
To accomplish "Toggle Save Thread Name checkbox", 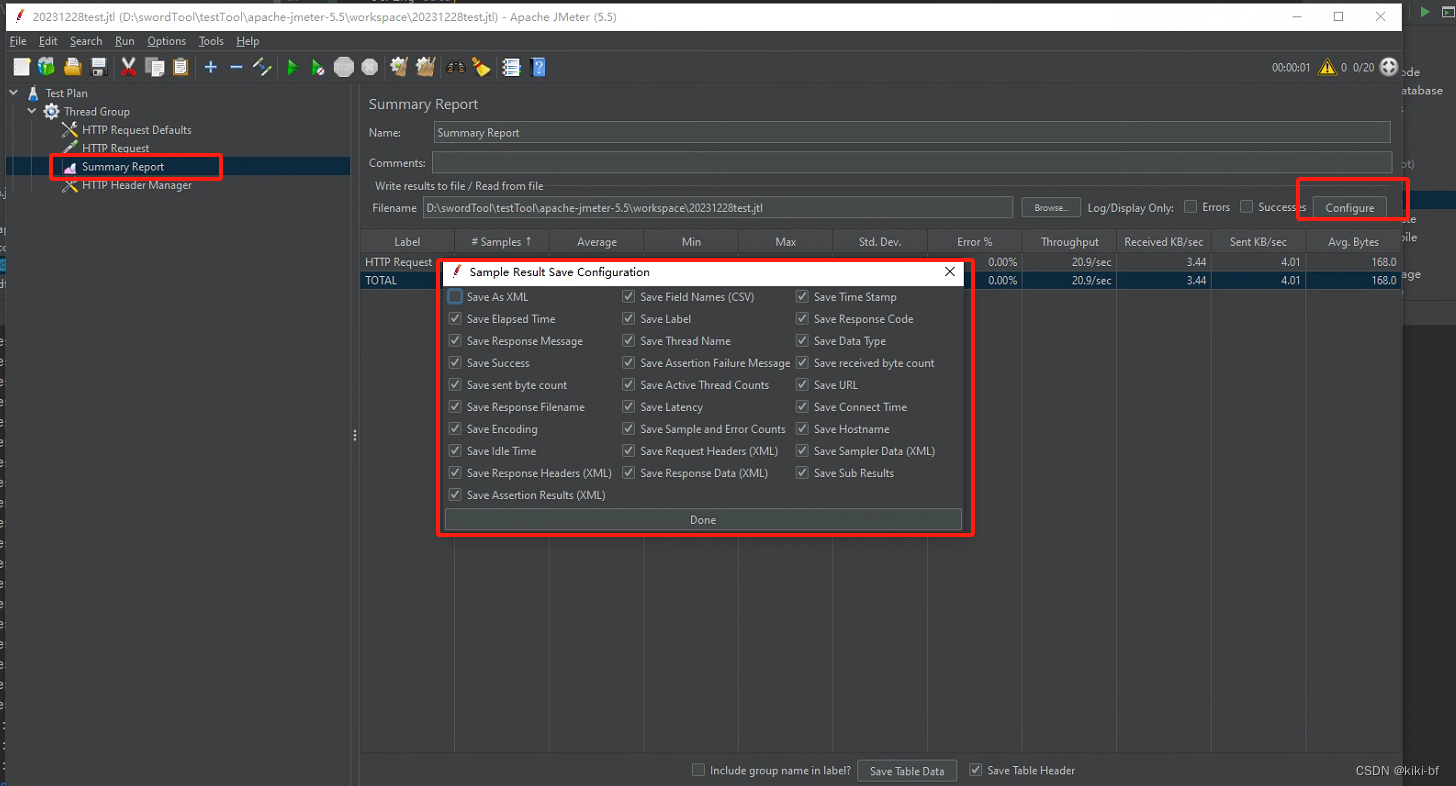I will (629, 341).
